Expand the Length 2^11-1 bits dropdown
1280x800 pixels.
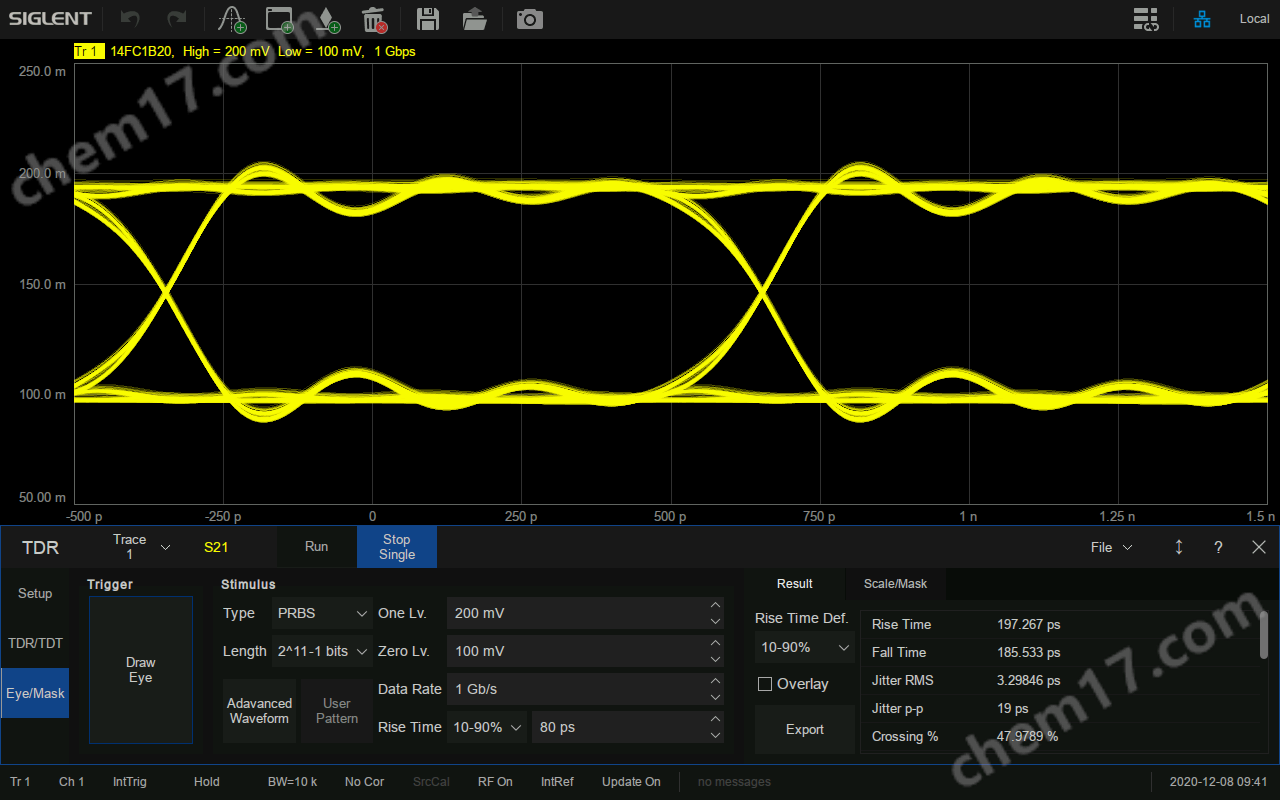pyautogui.click(x=321, y=651)
